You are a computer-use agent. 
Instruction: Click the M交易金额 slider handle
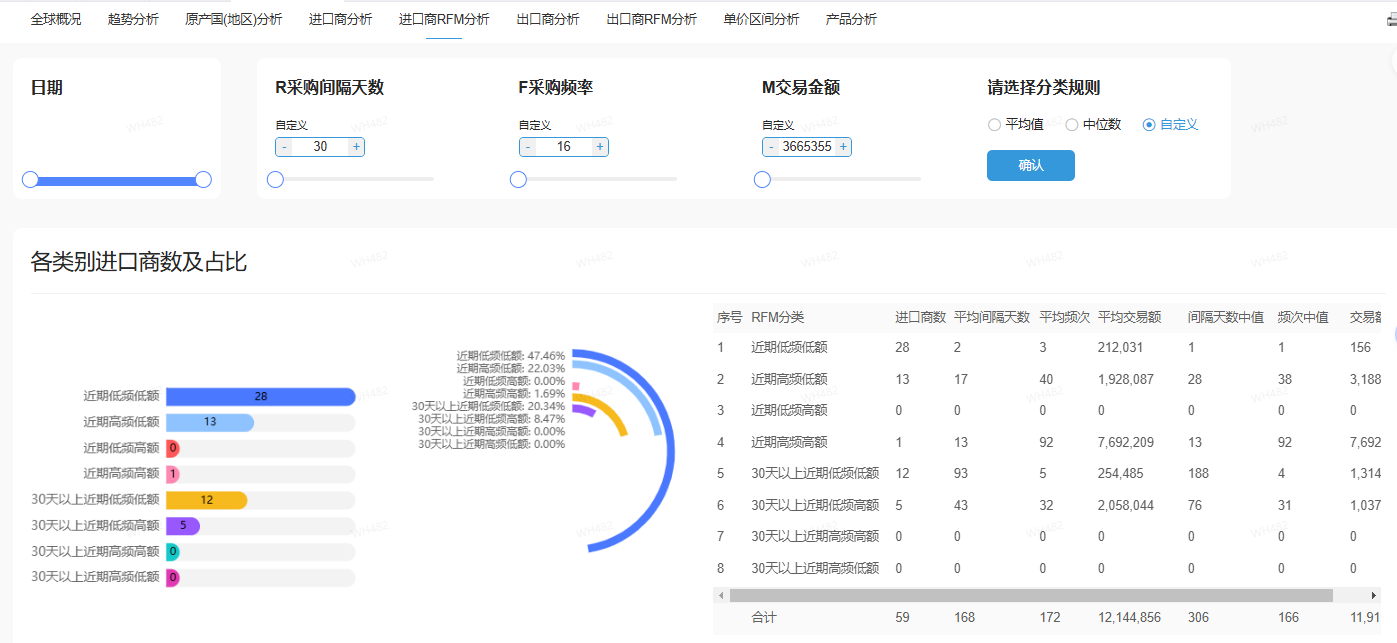[762, 180]
